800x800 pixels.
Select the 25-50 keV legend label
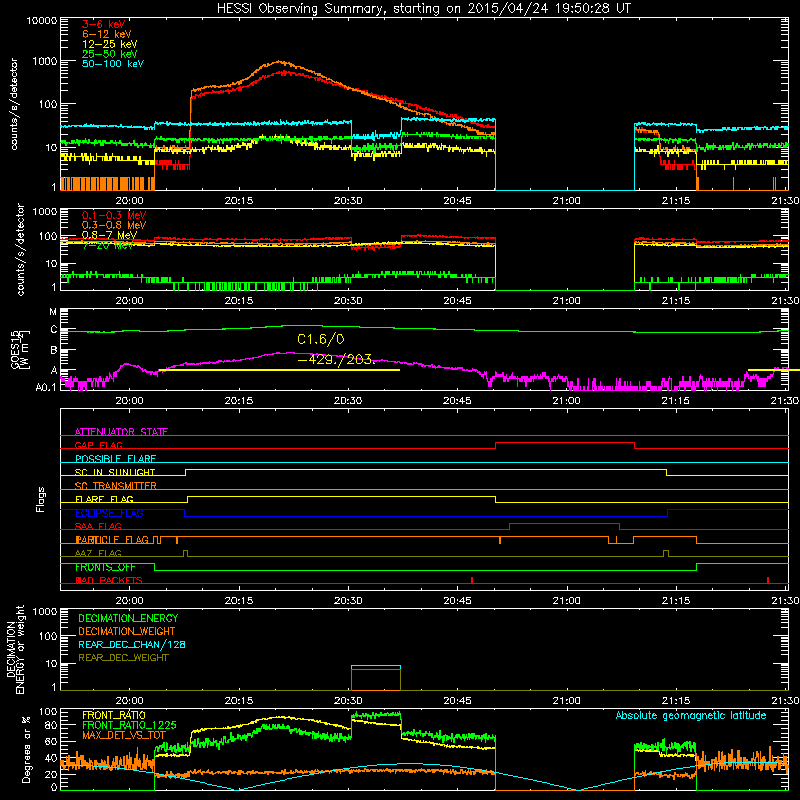tap(110, 54)
